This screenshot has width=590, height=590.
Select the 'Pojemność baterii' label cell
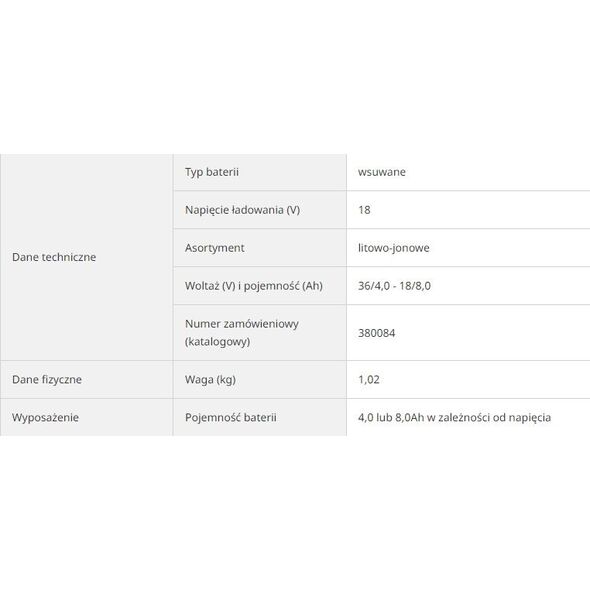(260, 417)
